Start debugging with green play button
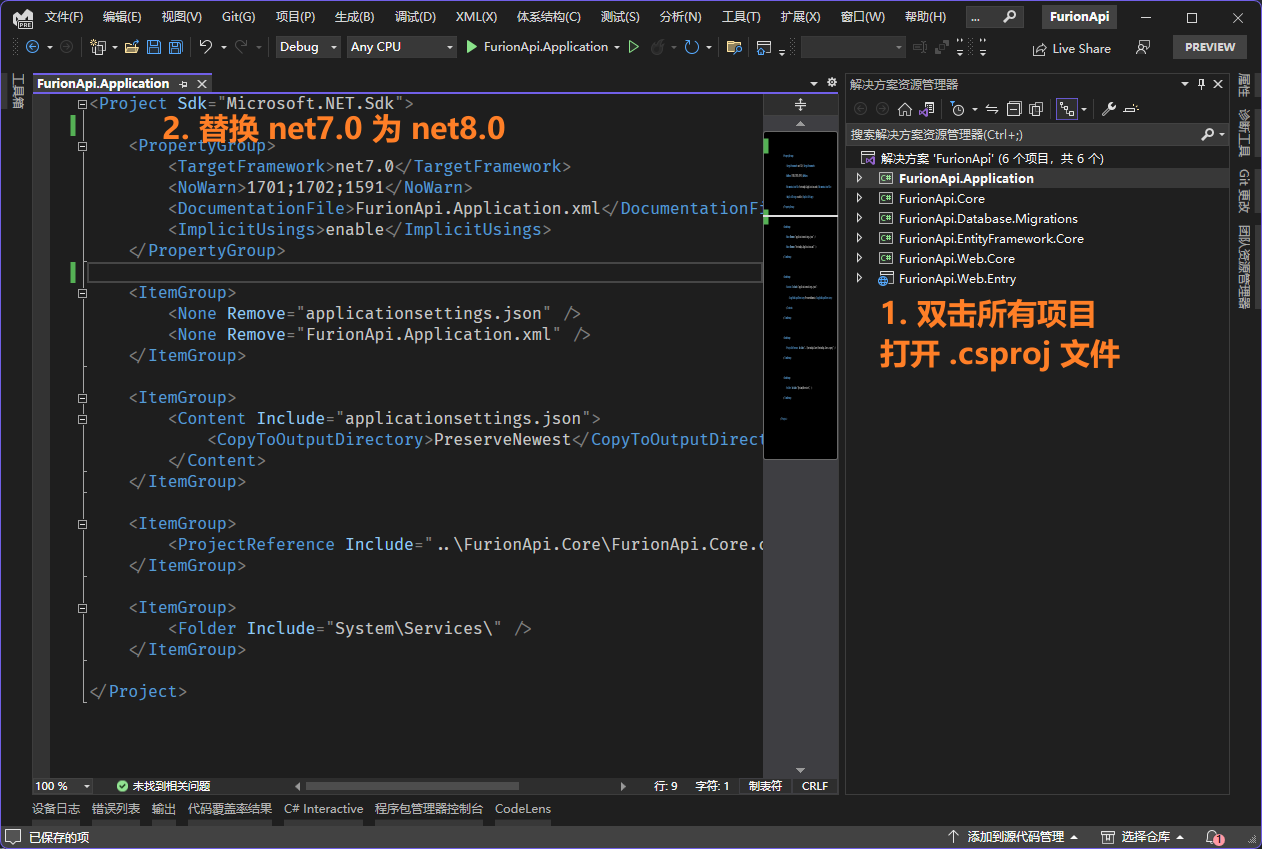This screenshot has width=1262, height=849. (x=472, y=47)
